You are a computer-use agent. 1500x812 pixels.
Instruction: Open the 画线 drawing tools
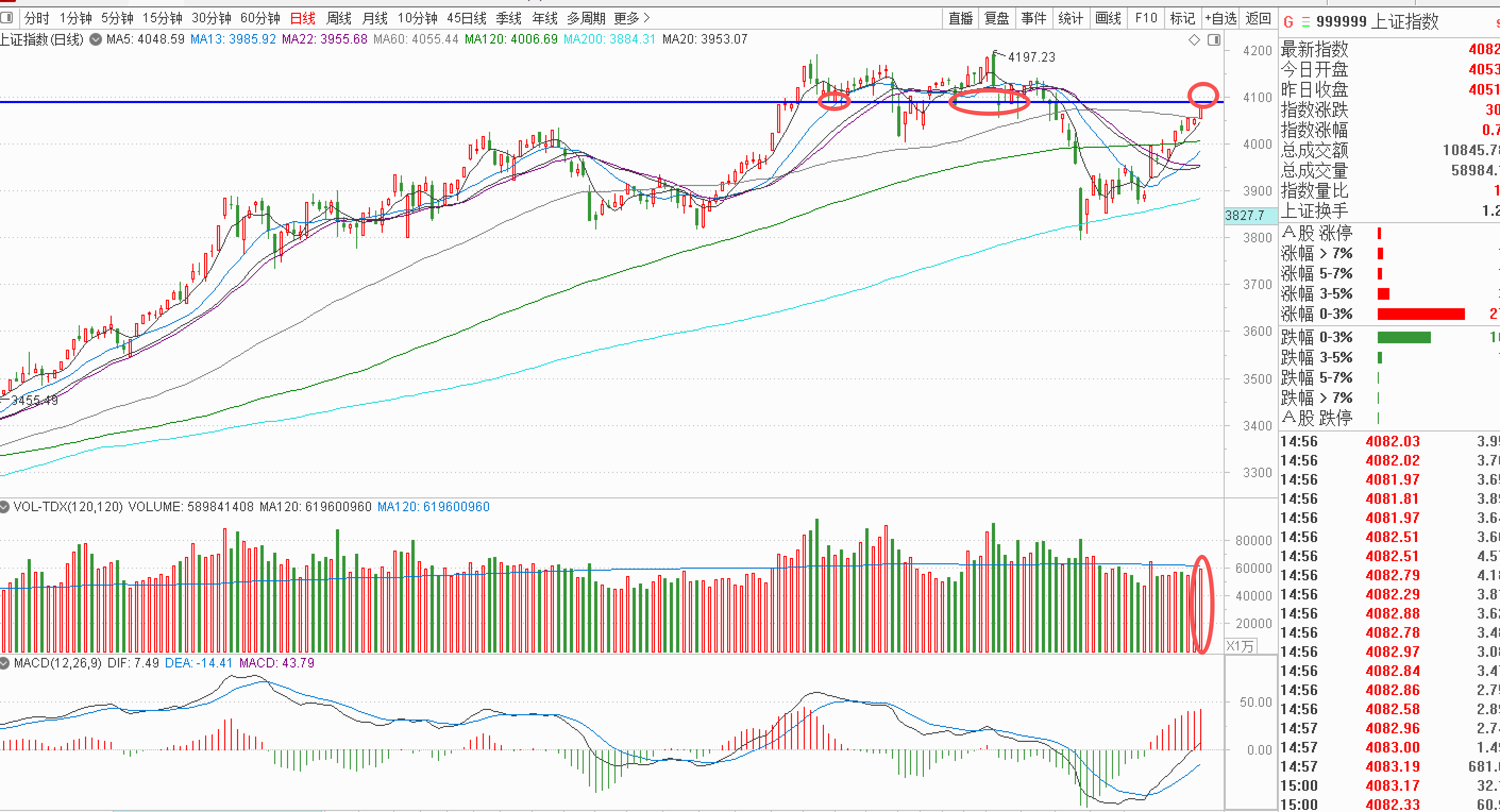point(1108,19)
